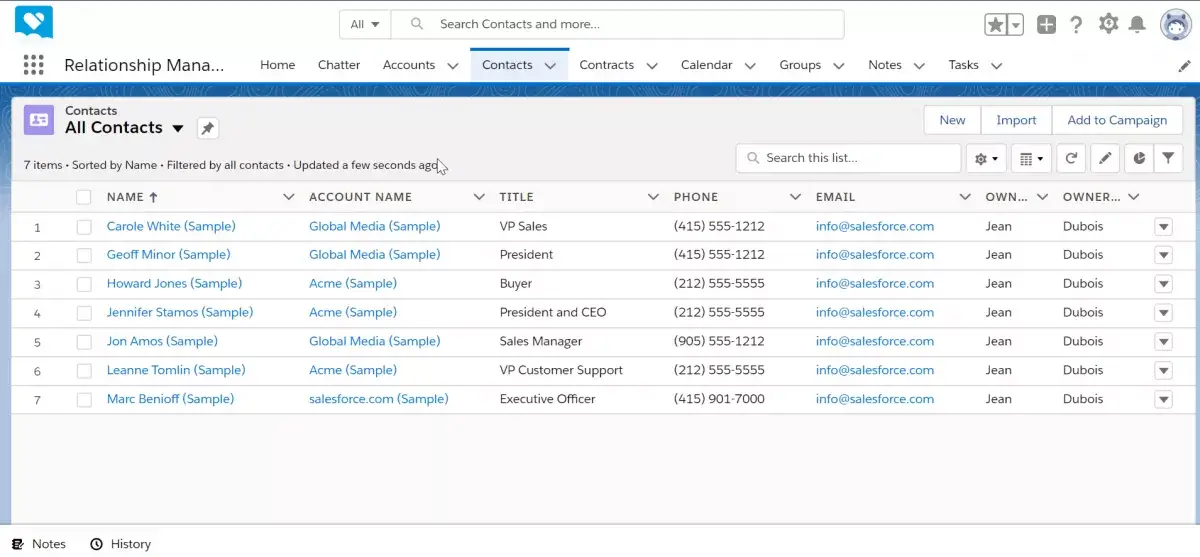Expand the Contracts tab chevron
Screen dimensions: 1200x557
click(652, 65)
